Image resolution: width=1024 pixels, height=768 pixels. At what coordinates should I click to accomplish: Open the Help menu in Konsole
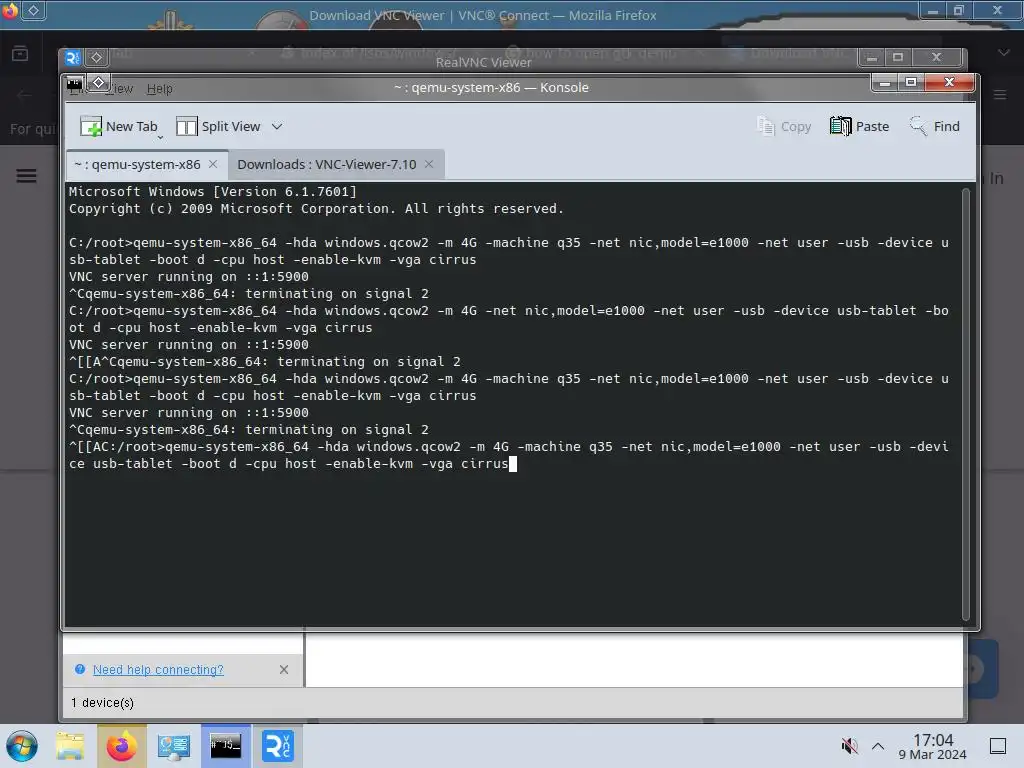point(159,89)
